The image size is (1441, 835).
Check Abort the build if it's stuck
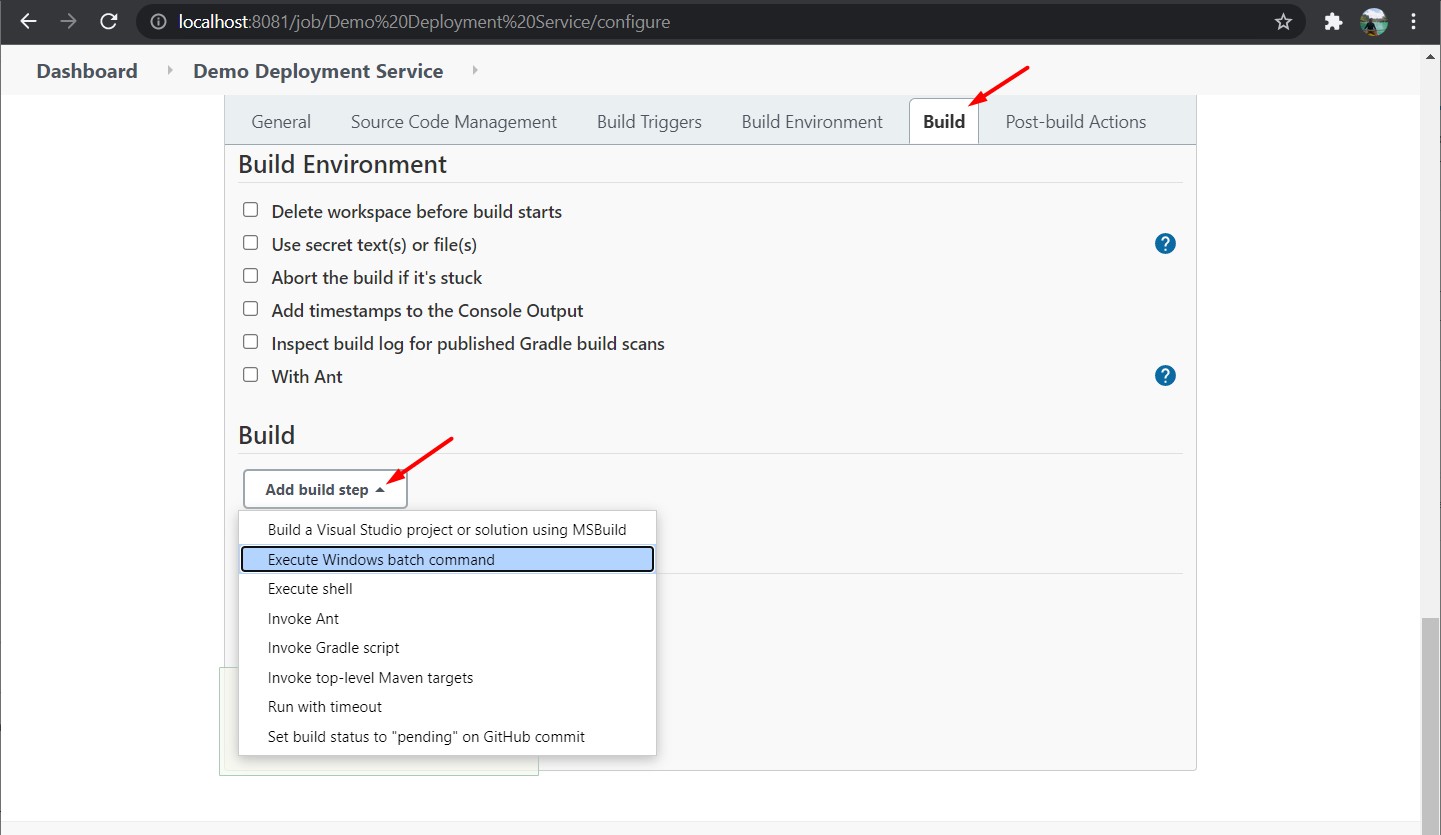[x=251, y=277]
